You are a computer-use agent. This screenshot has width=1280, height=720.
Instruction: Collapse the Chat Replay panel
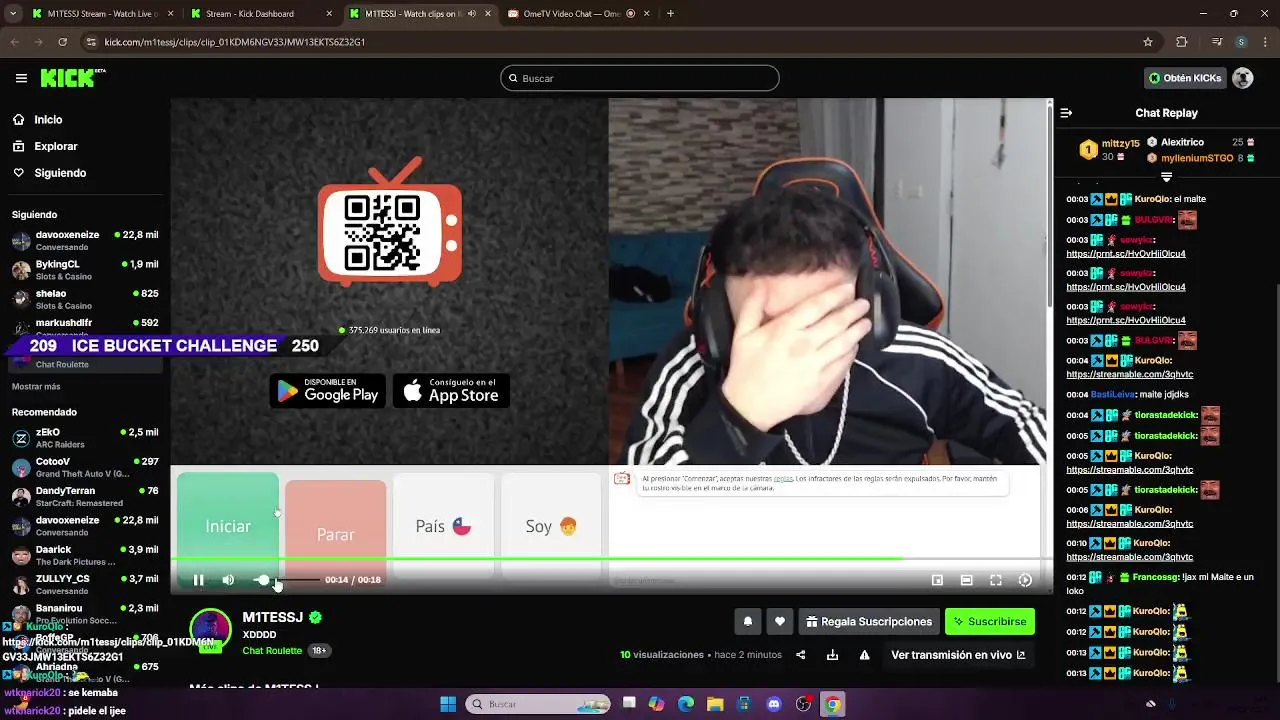1066,113
